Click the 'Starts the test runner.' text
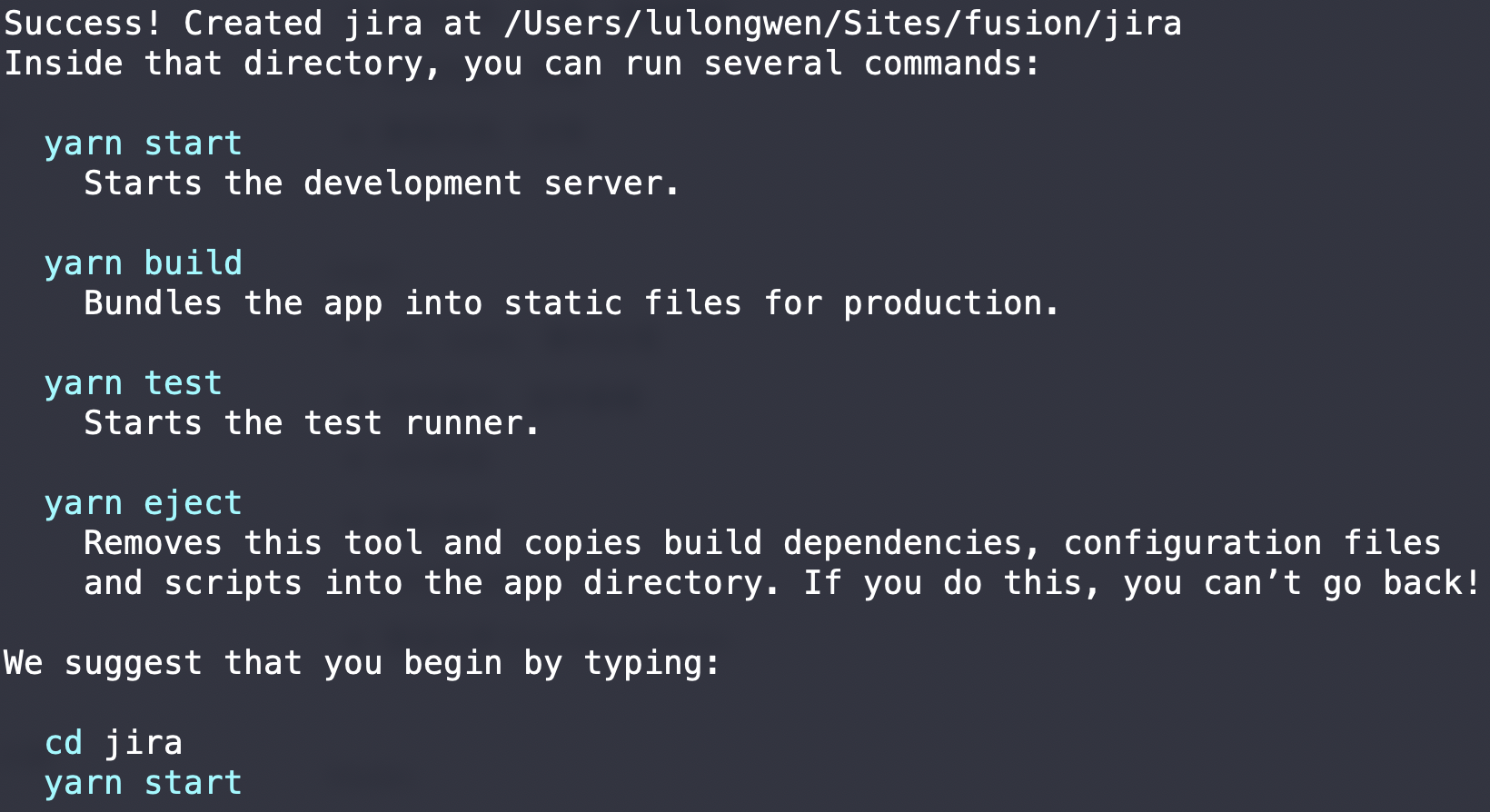 pyautogui.click(x=312, y=423)
